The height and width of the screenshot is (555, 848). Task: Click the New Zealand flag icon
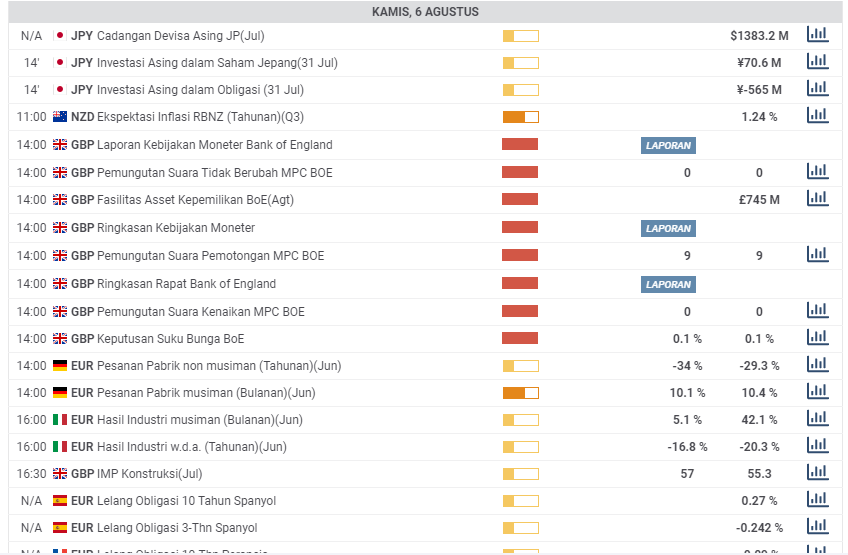point(60,117)
